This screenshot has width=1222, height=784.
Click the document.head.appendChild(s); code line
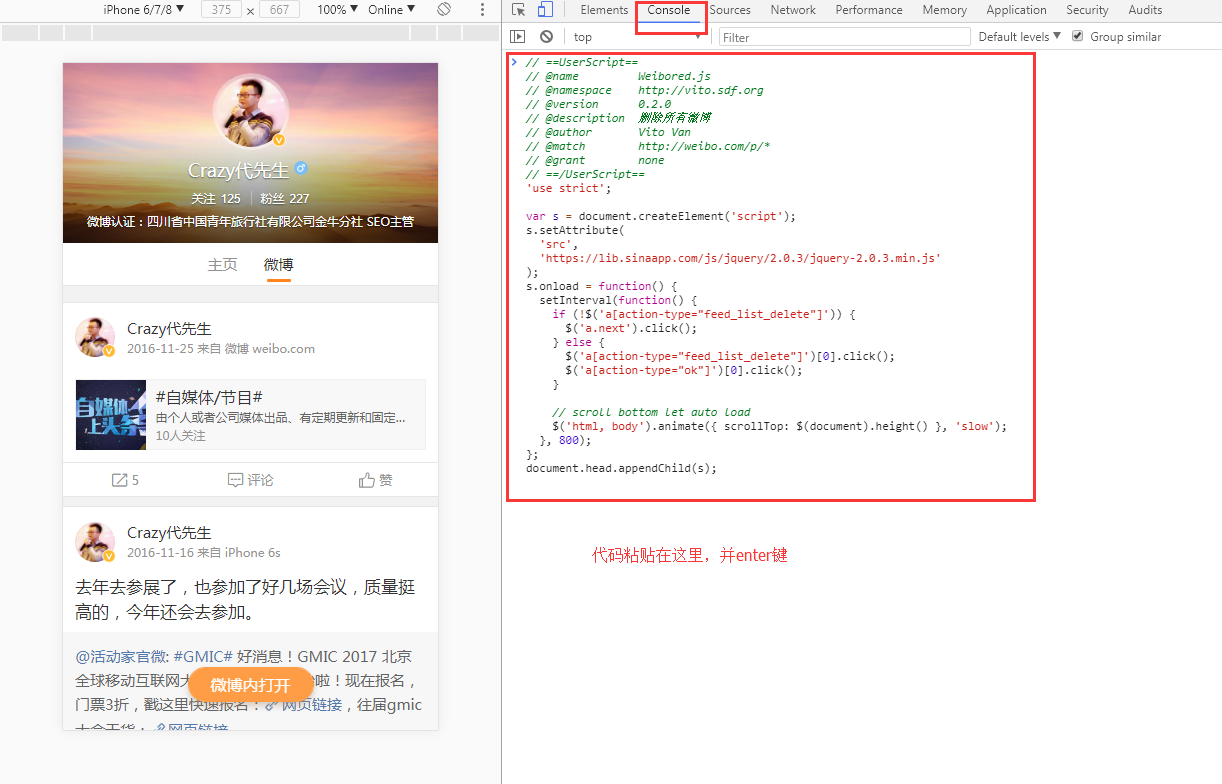point(621,468)
